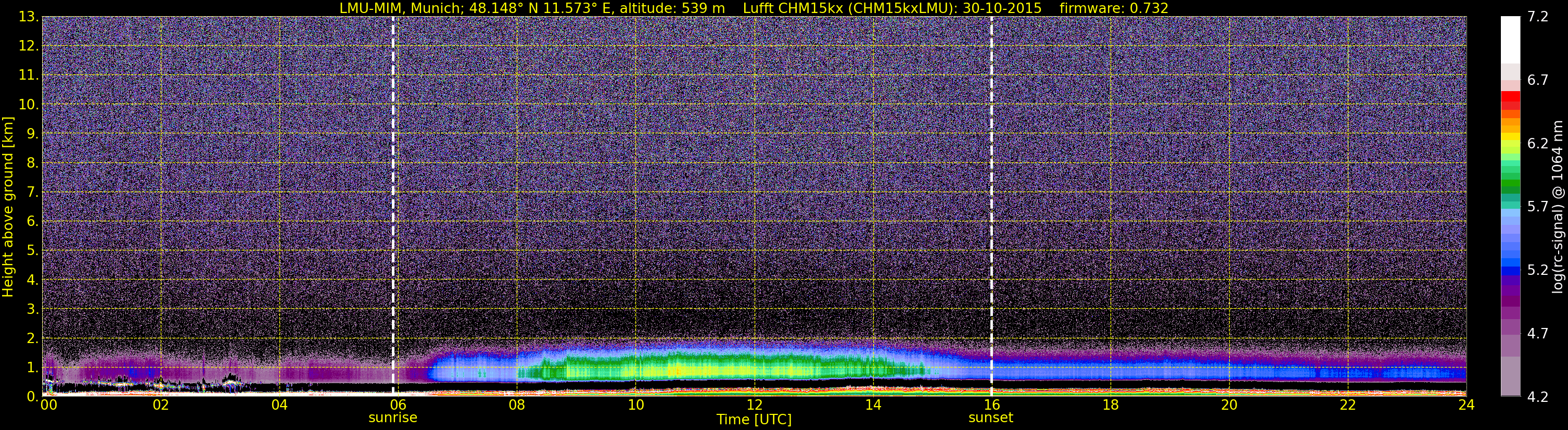Viewport: 1568px width, 430px height.
Task: Click the colorbar tick value '7.2'
Action: 1538,17
